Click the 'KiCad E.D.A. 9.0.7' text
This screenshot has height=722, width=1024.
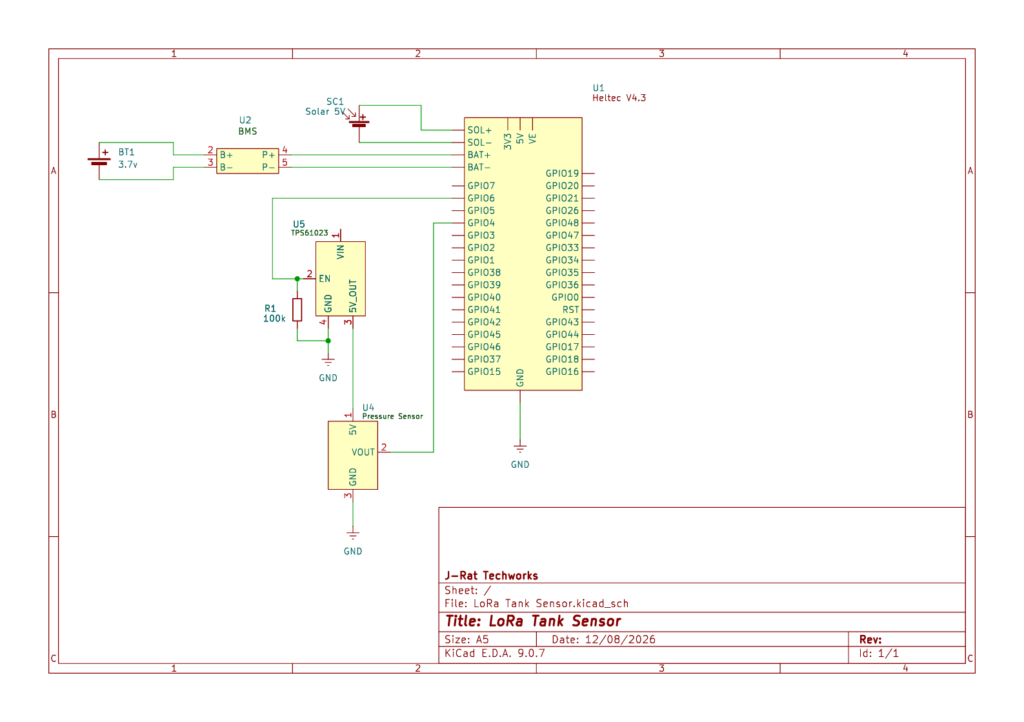pyautogui.click(x=494, y=653)
